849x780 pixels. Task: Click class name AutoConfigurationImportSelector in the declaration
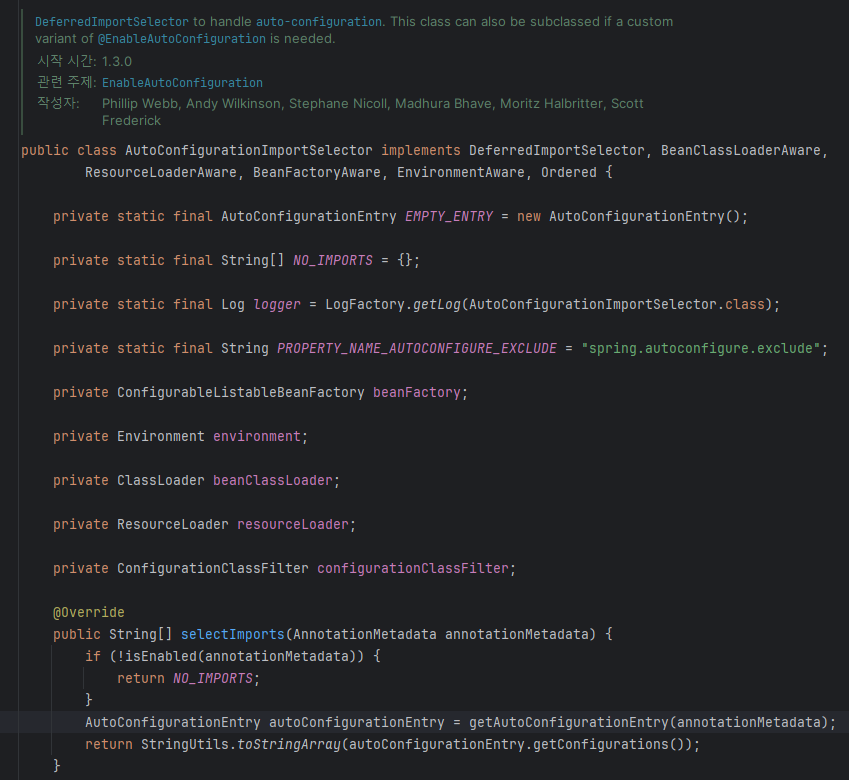click(x=249, y=150)
